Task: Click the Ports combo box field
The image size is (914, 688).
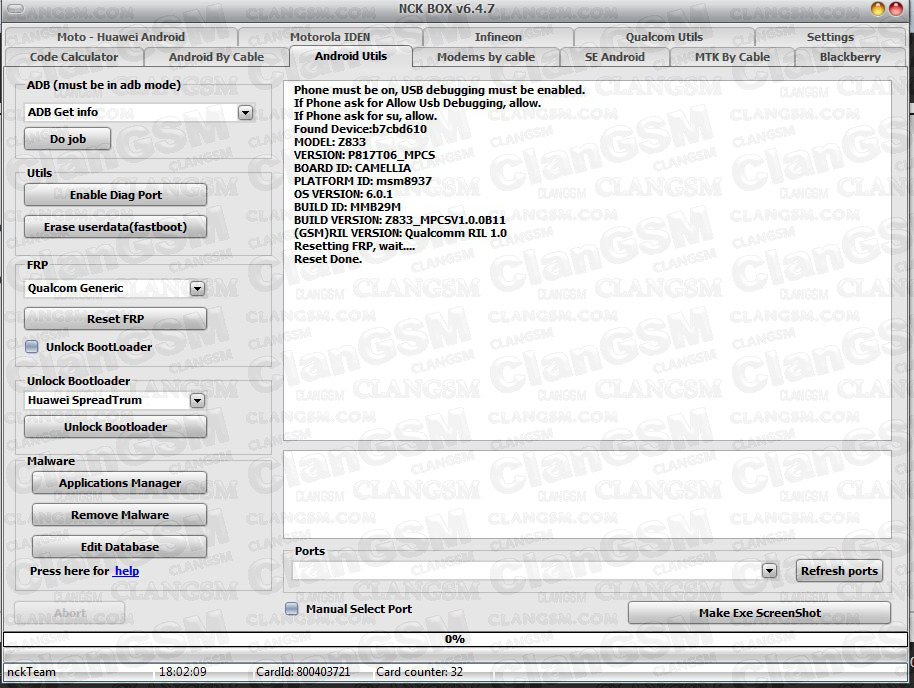Action: 535,571
